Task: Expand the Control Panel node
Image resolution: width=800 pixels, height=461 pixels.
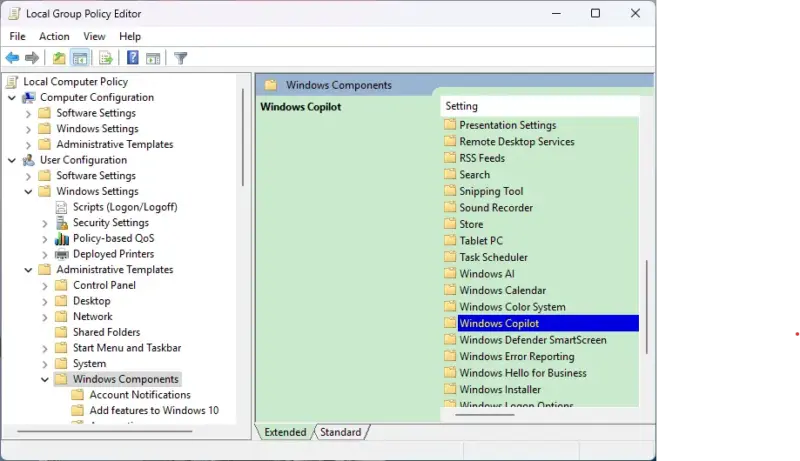Action: click(45, 286)
